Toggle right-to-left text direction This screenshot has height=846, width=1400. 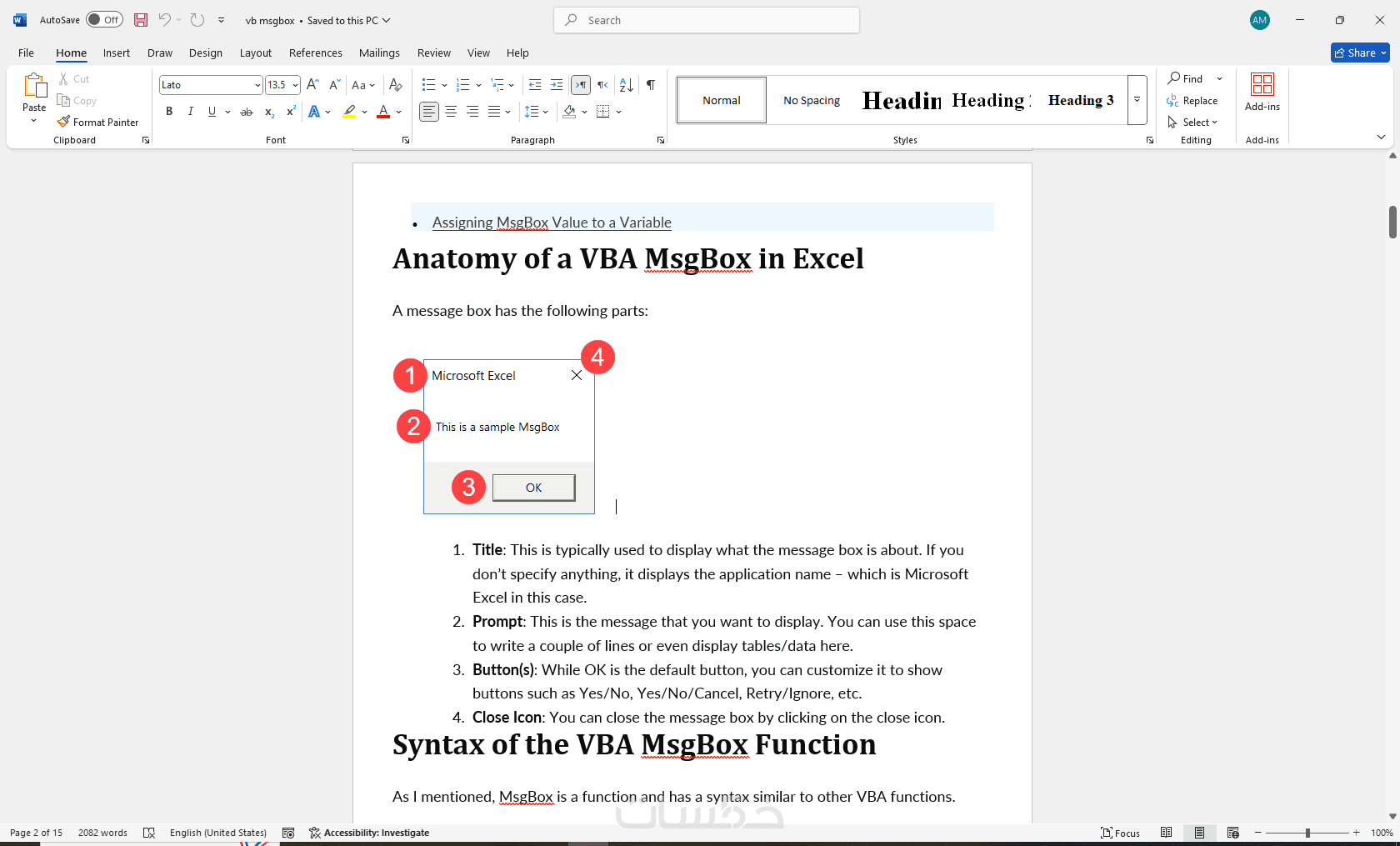(x=602, y=84)
